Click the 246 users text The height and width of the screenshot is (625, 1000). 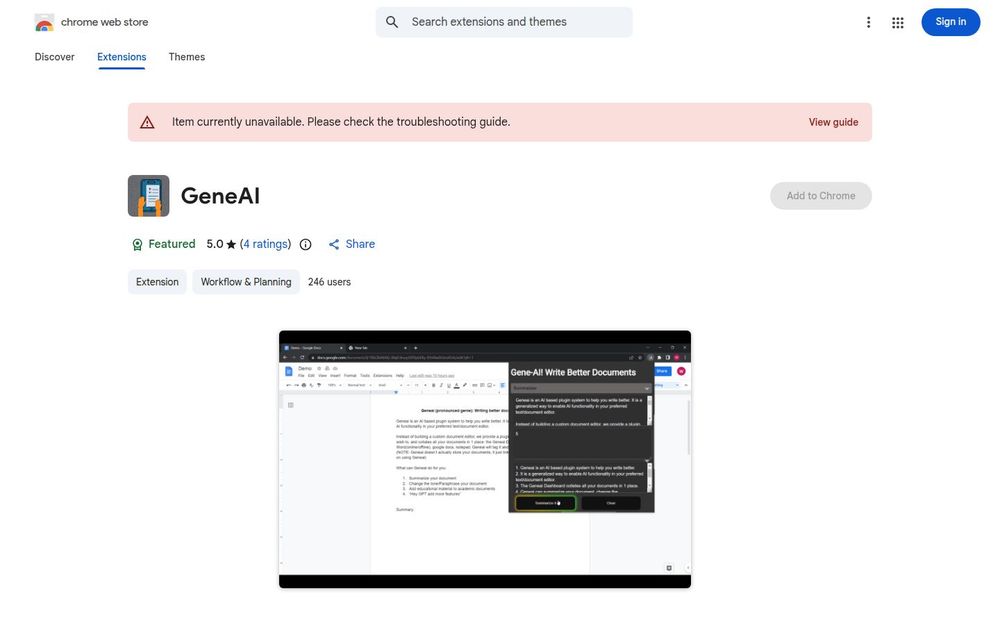tap(329, 282)
